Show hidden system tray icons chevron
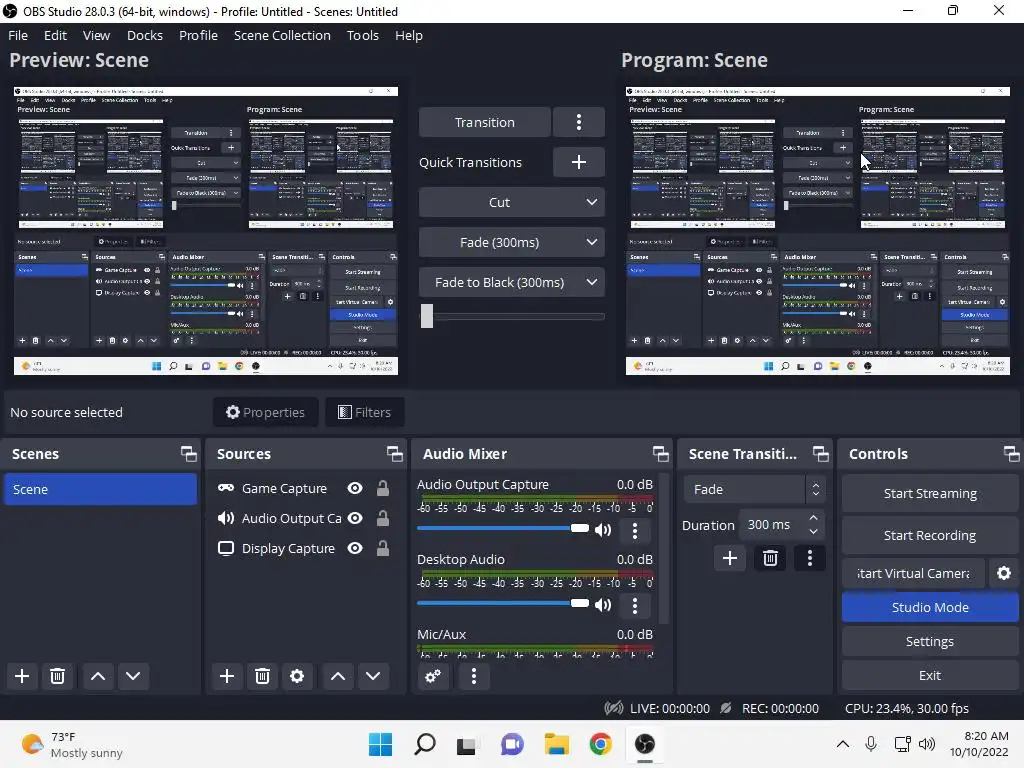This screenshot has height=768, width=1024. [843, 743]
